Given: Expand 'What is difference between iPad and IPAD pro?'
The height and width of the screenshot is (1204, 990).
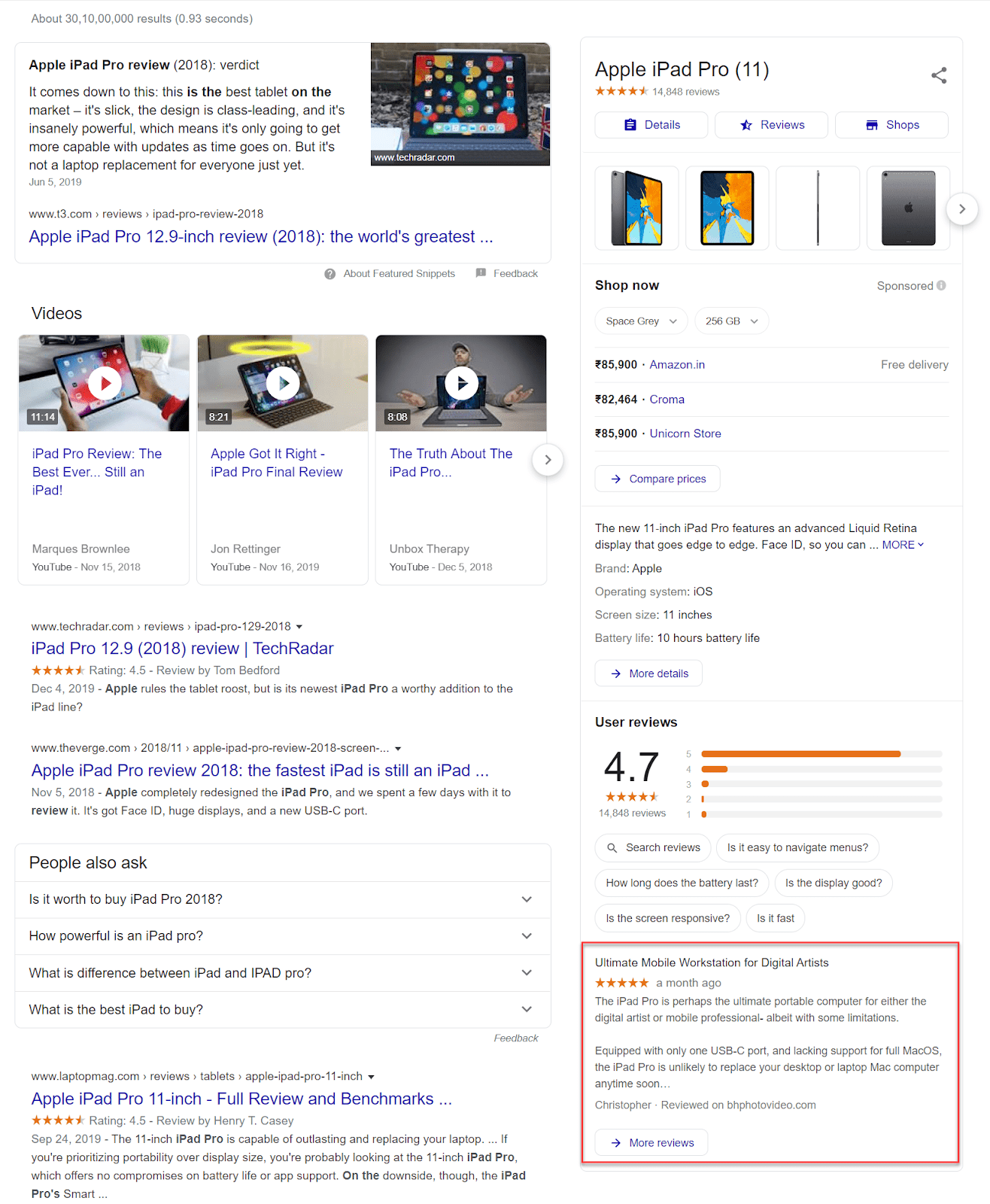Looking at the screenshot, I should pos(283,973).
